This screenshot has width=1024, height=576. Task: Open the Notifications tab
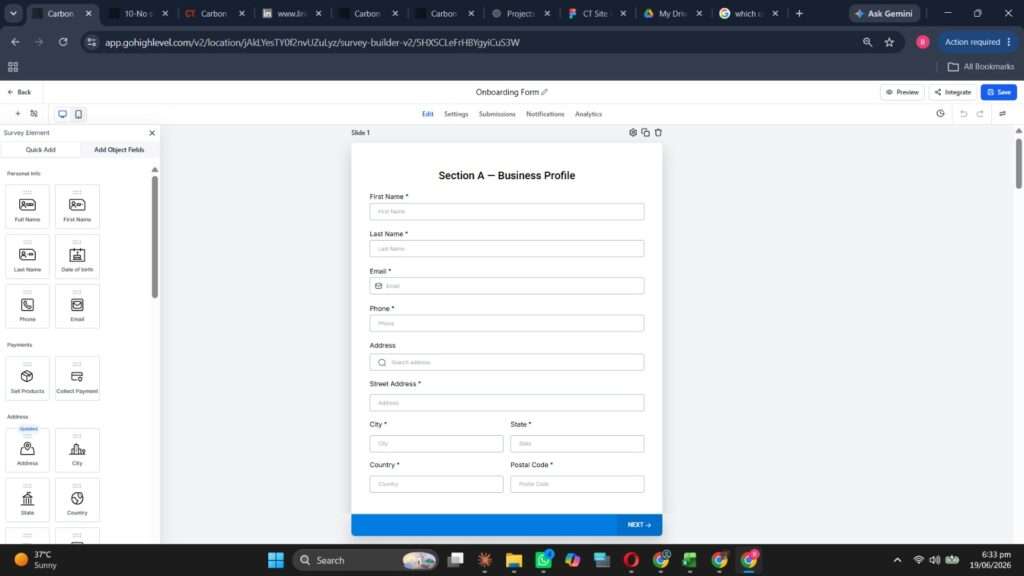545,114
